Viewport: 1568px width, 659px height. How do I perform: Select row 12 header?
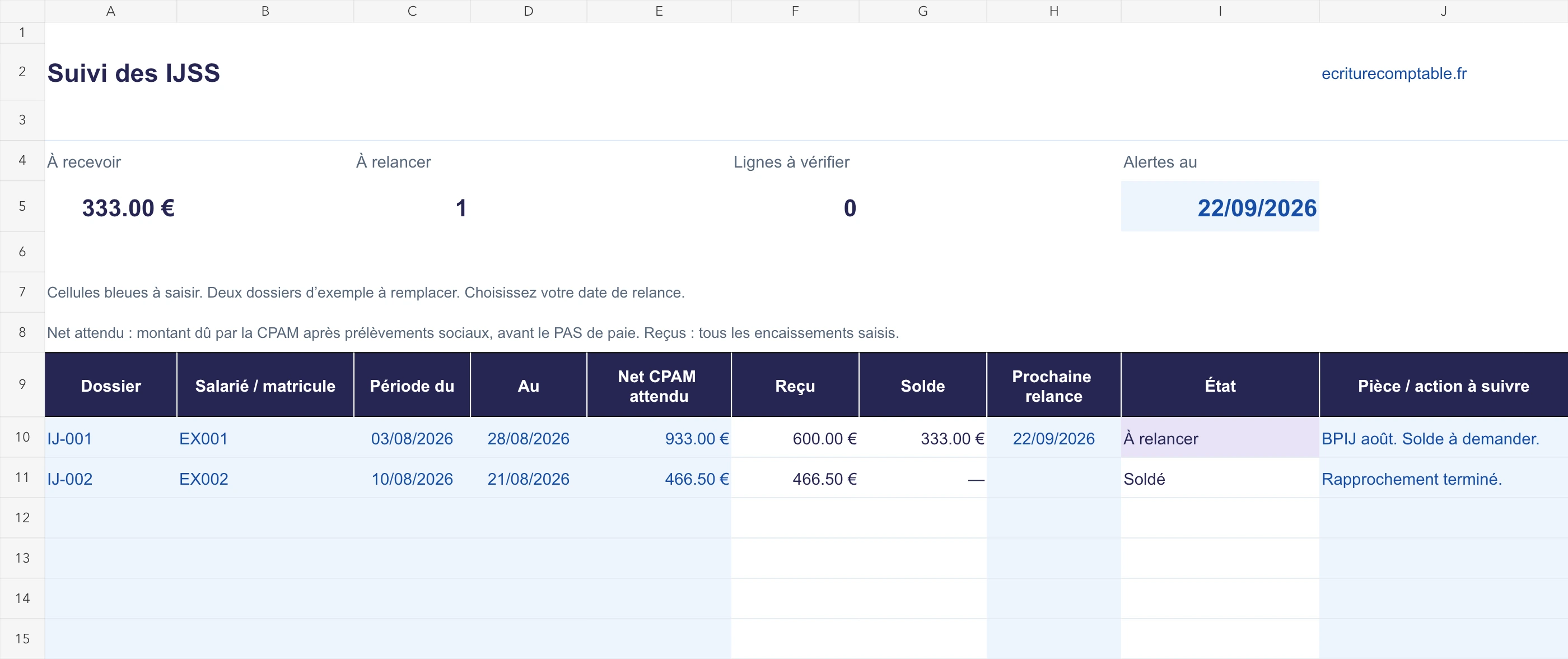(x=22, y=518)
